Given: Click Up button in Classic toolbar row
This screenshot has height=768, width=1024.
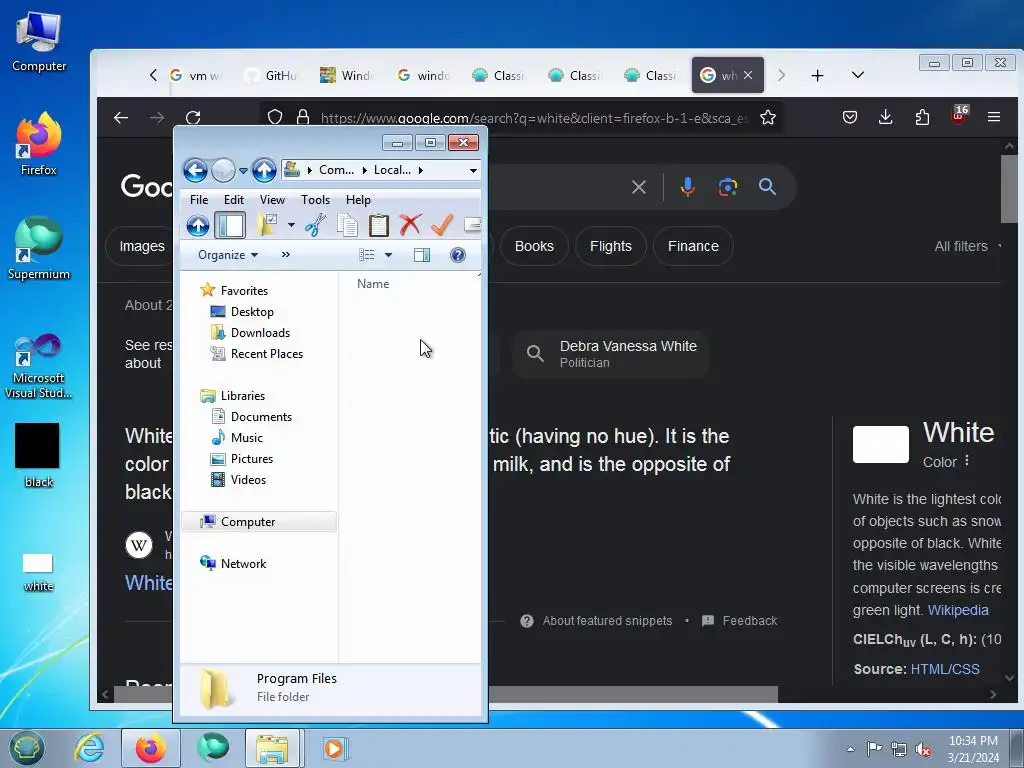Looking at the screenshot, I should pyautogui.click(x=198, y=225).
